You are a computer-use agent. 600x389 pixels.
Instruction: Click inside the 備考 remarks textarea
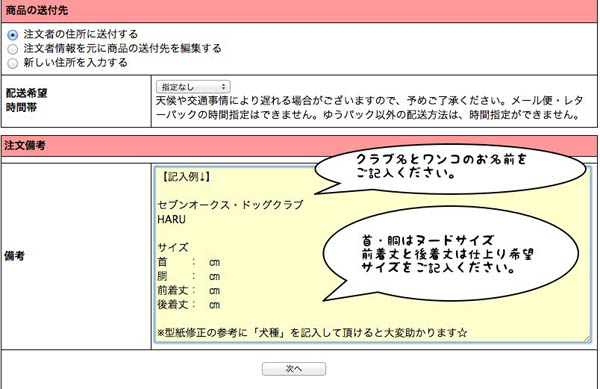[x=373, y=254]
